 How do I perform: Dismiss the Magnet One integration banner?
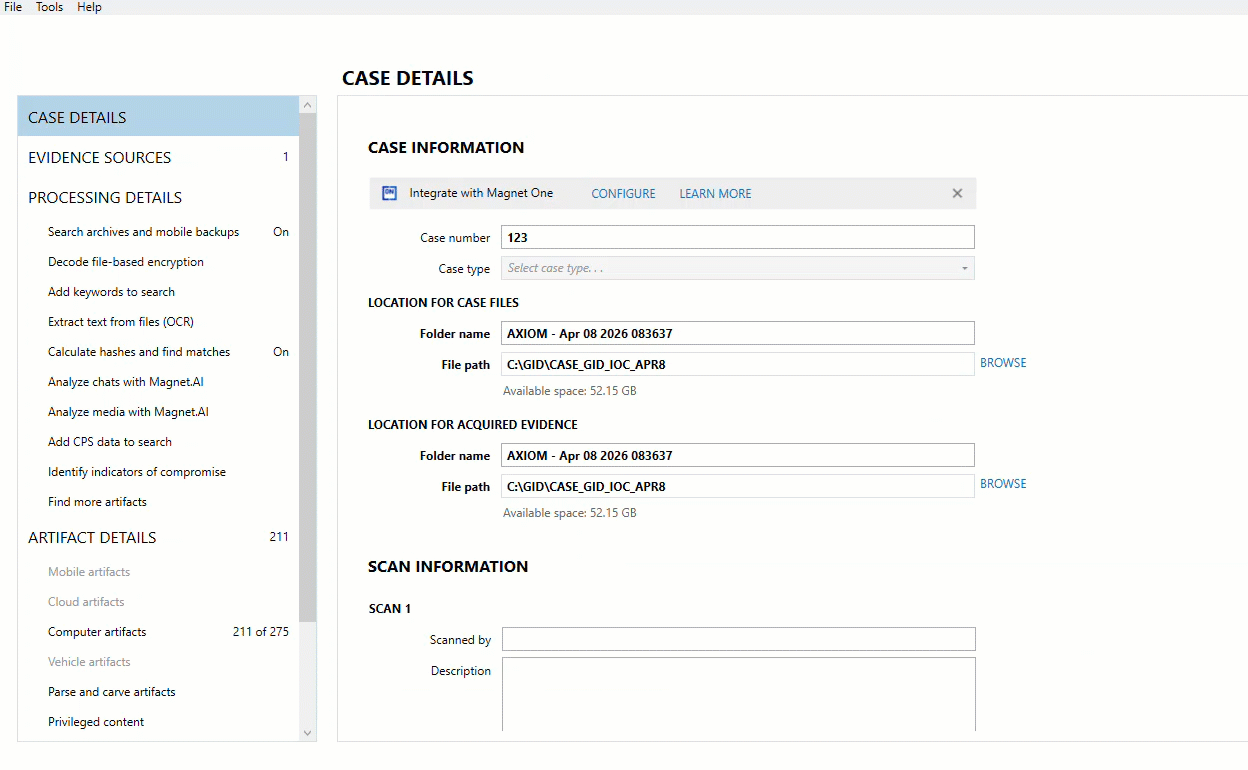(957, 193)
